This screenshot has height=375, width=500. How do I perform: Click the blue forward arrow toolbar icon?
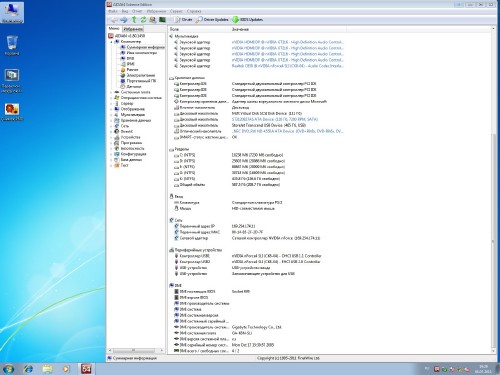(124, 20)
